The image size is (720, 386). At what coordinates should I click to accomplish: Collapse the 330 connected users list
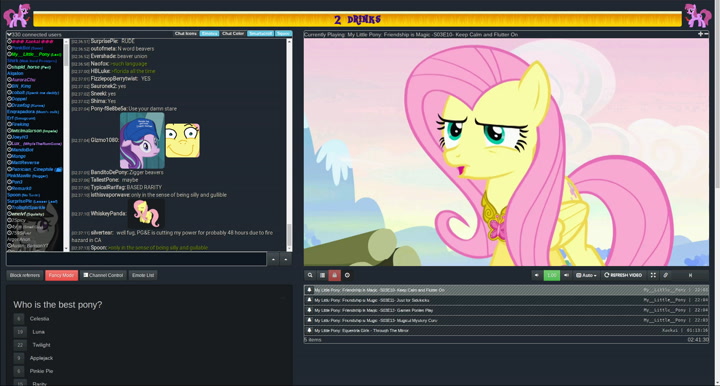pyautogui.click(x=9, y=34)
